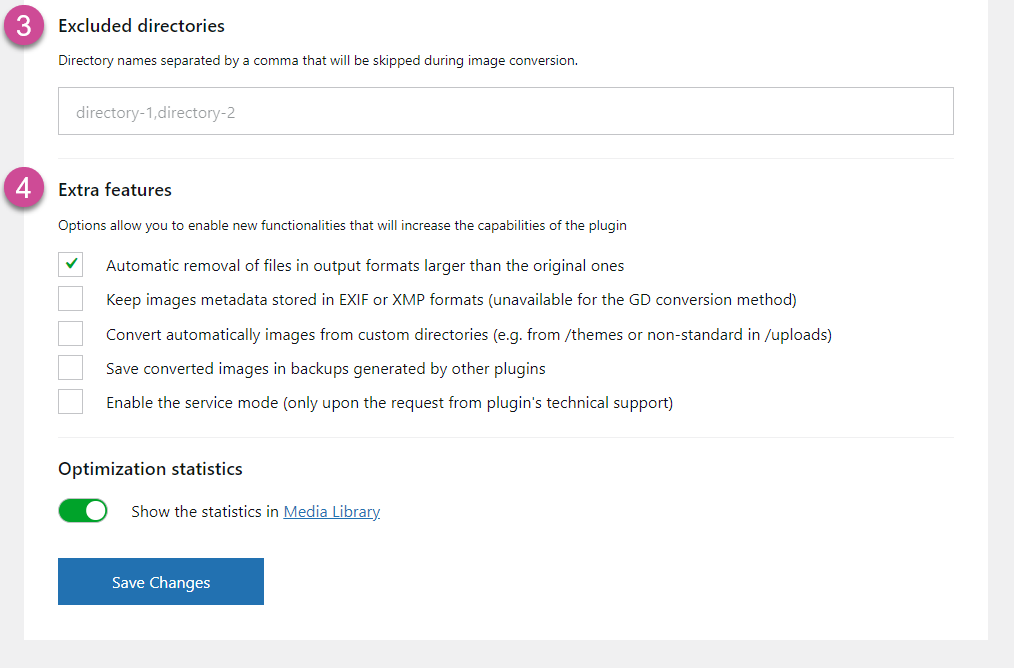
Task: Click the Save Changes button
Action: point(161,581)
